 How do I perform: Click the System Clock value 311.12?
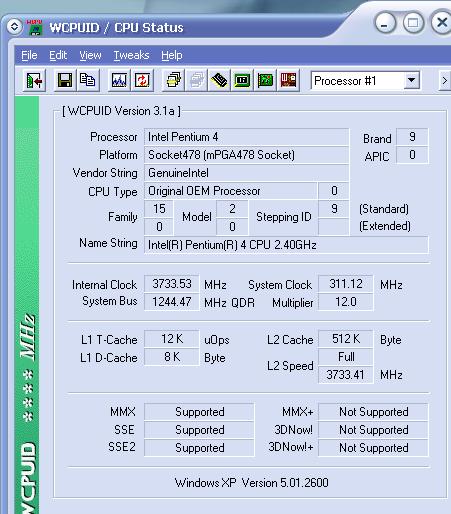click(x=346, y=284)
